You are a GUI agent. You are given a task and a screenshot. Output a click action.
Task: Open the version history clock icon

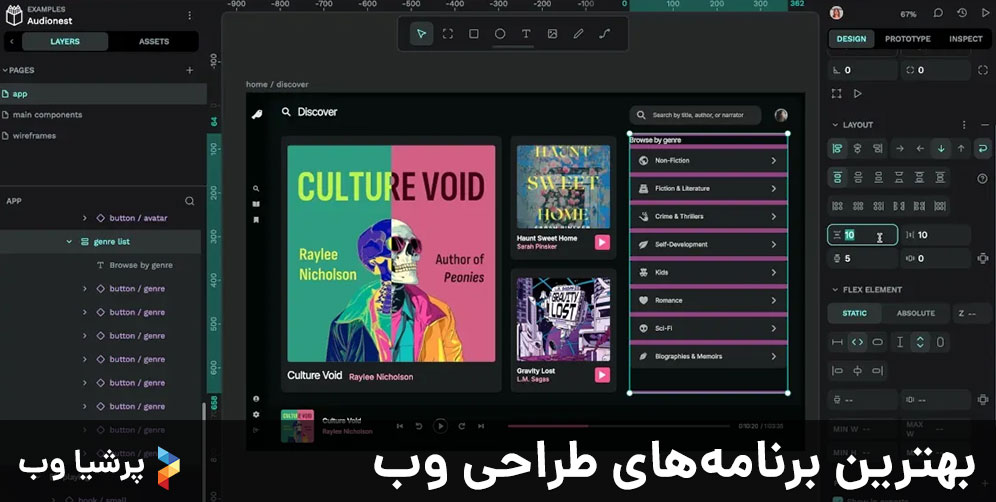point(962,13)
